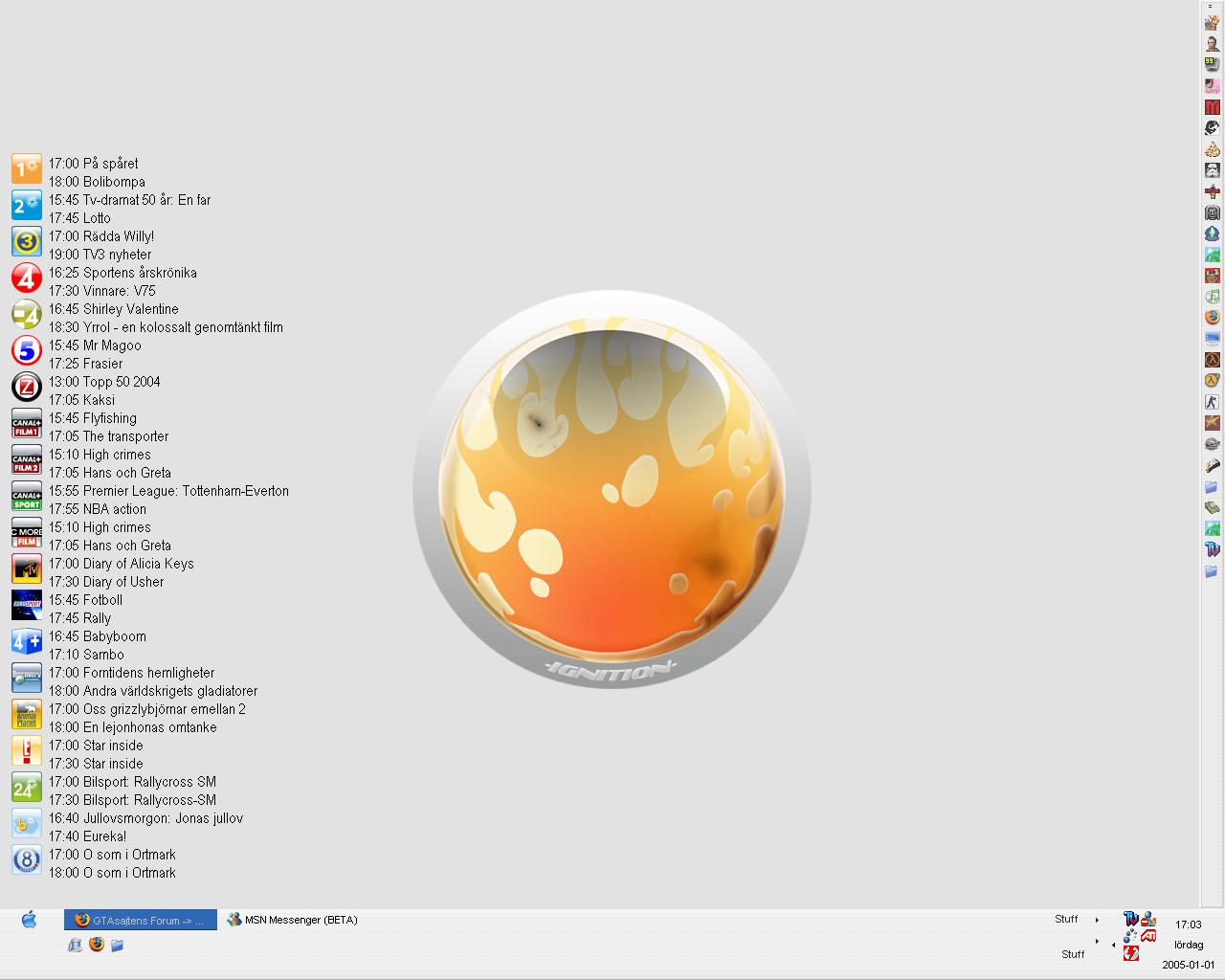The width and height of the screenshot is (1225, 980).
Task: Expand hidden tray icons with left arrow
Action: 1113,945
